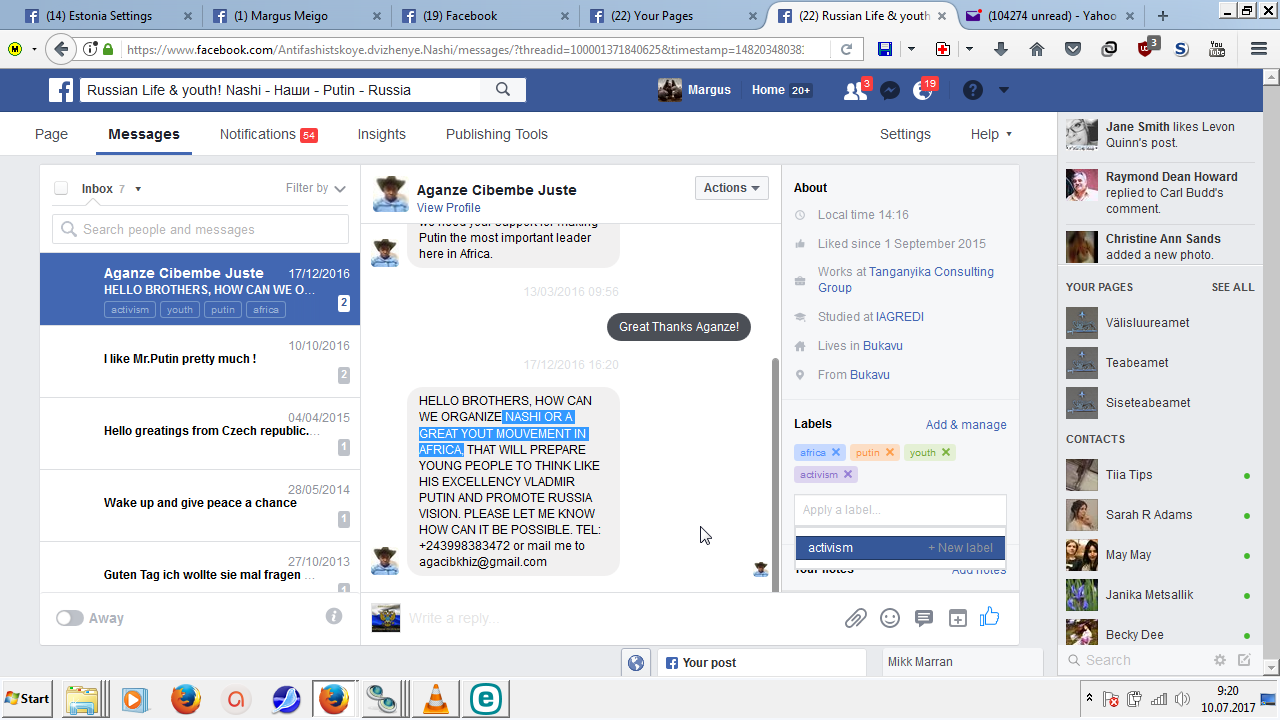Viewport: 1280px width, 720px height.
Task: Open account menu arrow in blue bar
Action: pos(1004,91)
